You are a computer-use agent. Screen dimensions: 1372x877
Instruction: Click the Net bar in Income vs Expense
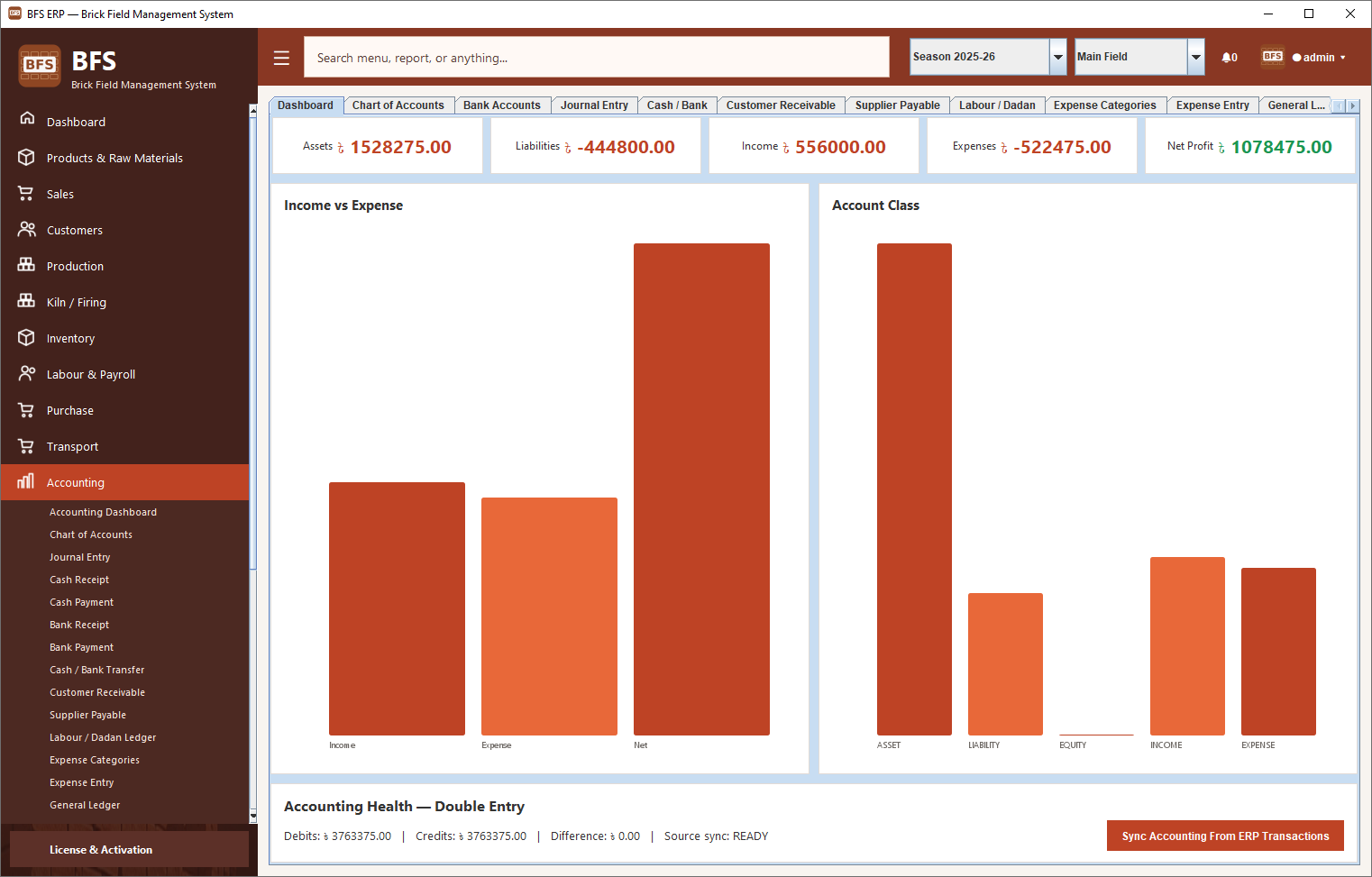(x=701, y=489)
